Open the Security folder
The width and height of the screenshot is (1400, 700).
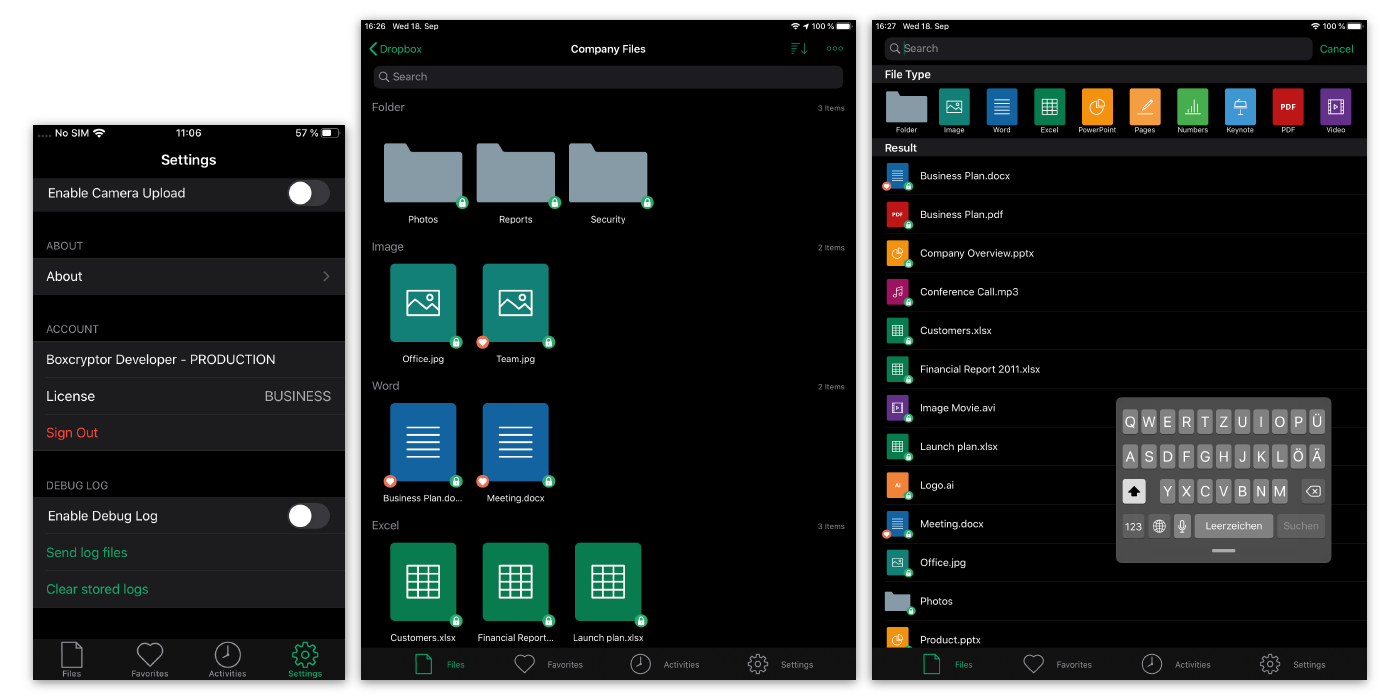608,175
